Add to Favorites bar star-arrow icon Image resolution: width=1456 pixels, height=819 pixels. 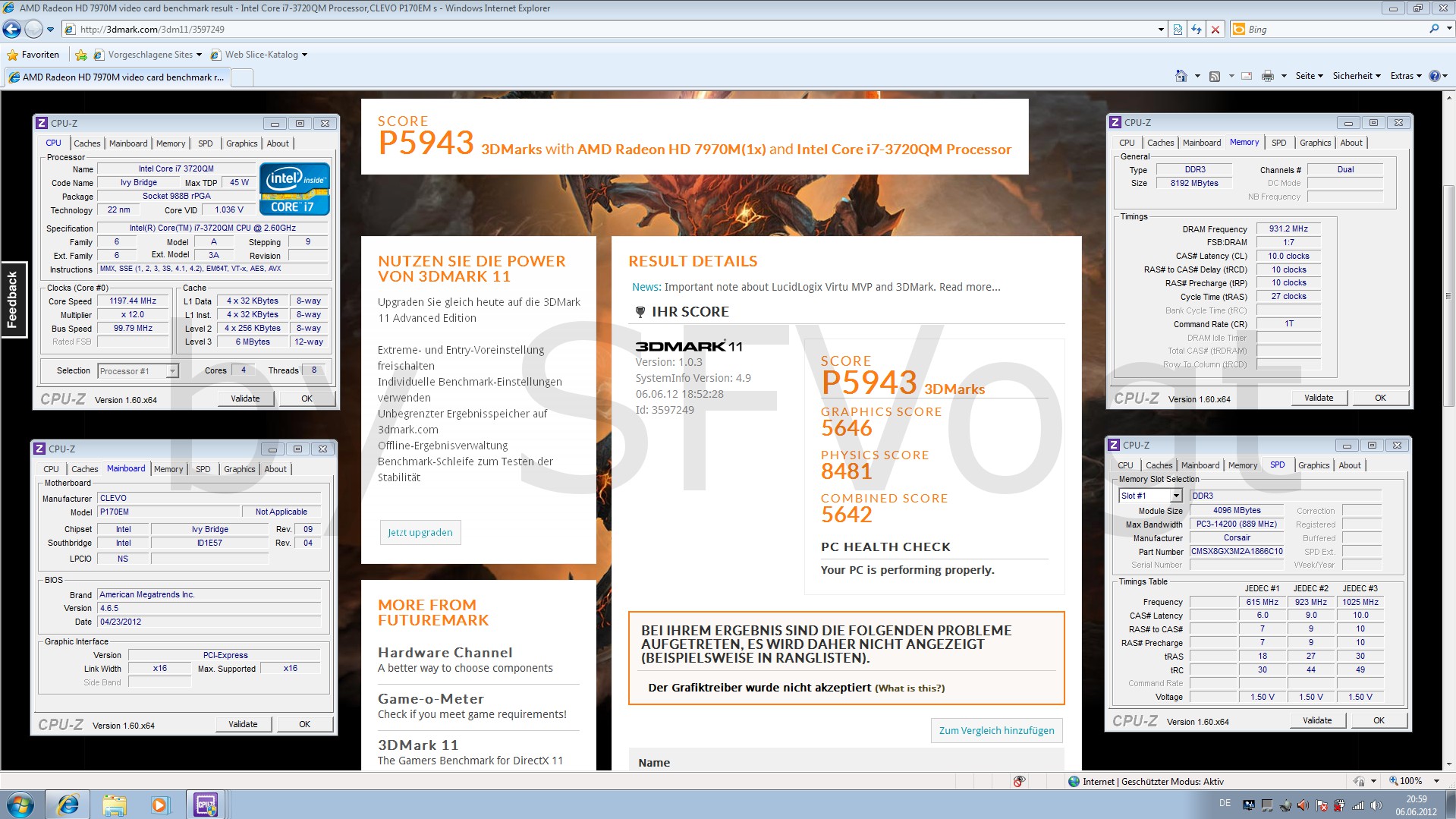click(x=81, y=55)
